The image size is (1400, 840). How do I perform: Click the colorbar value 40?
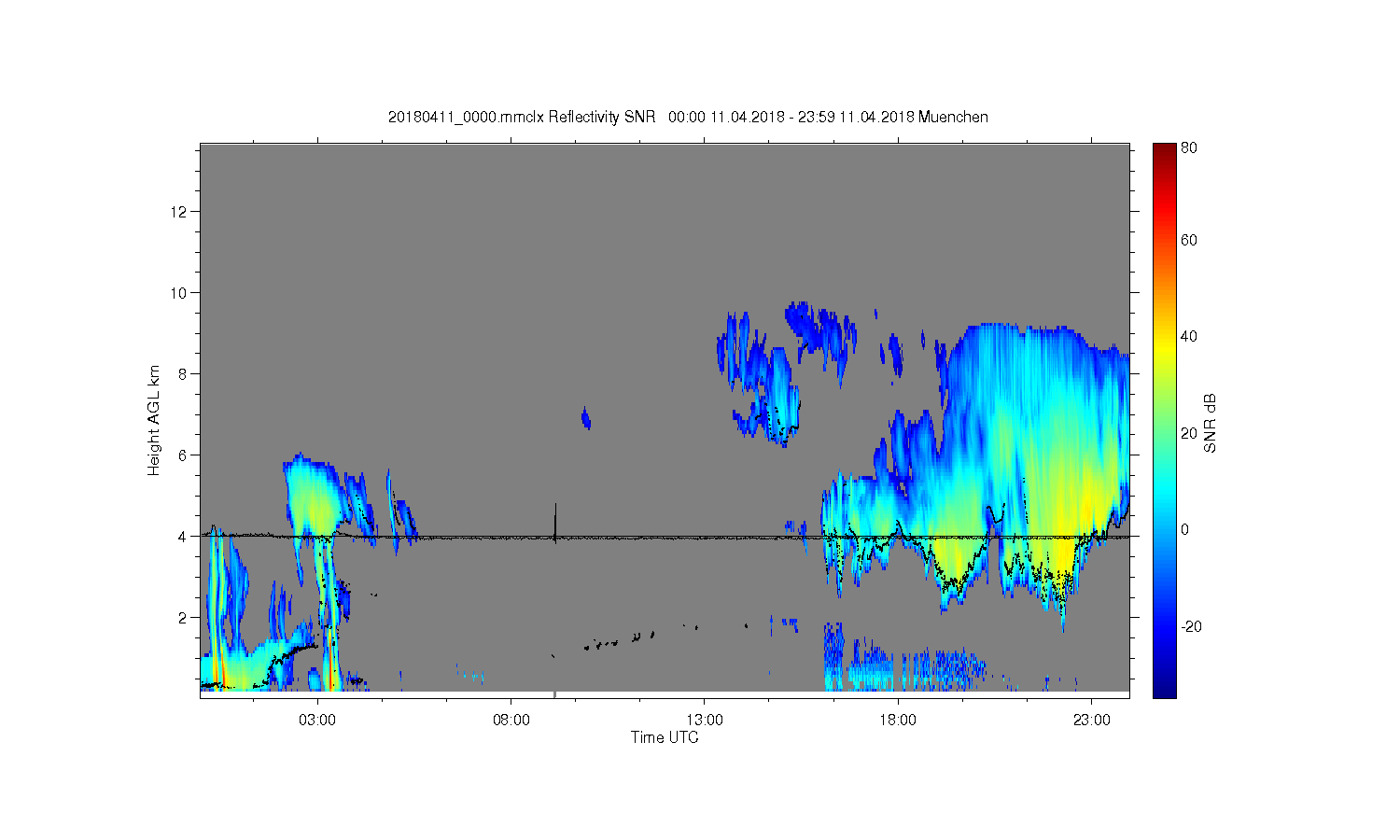[1189, 337]
